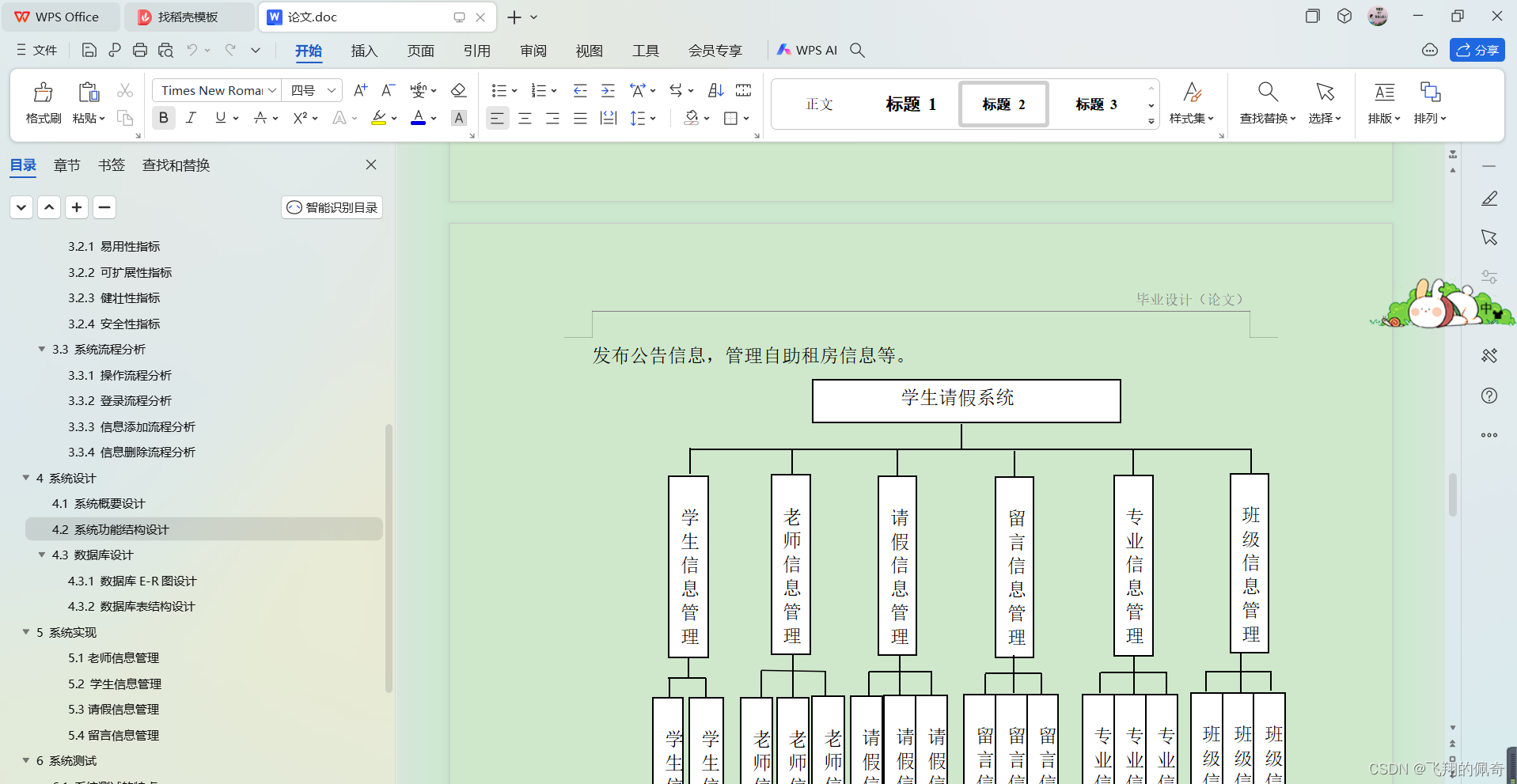This screenshot has width=1517, height=784.
Task: Click the Style Set icon
Action: 1193,93
